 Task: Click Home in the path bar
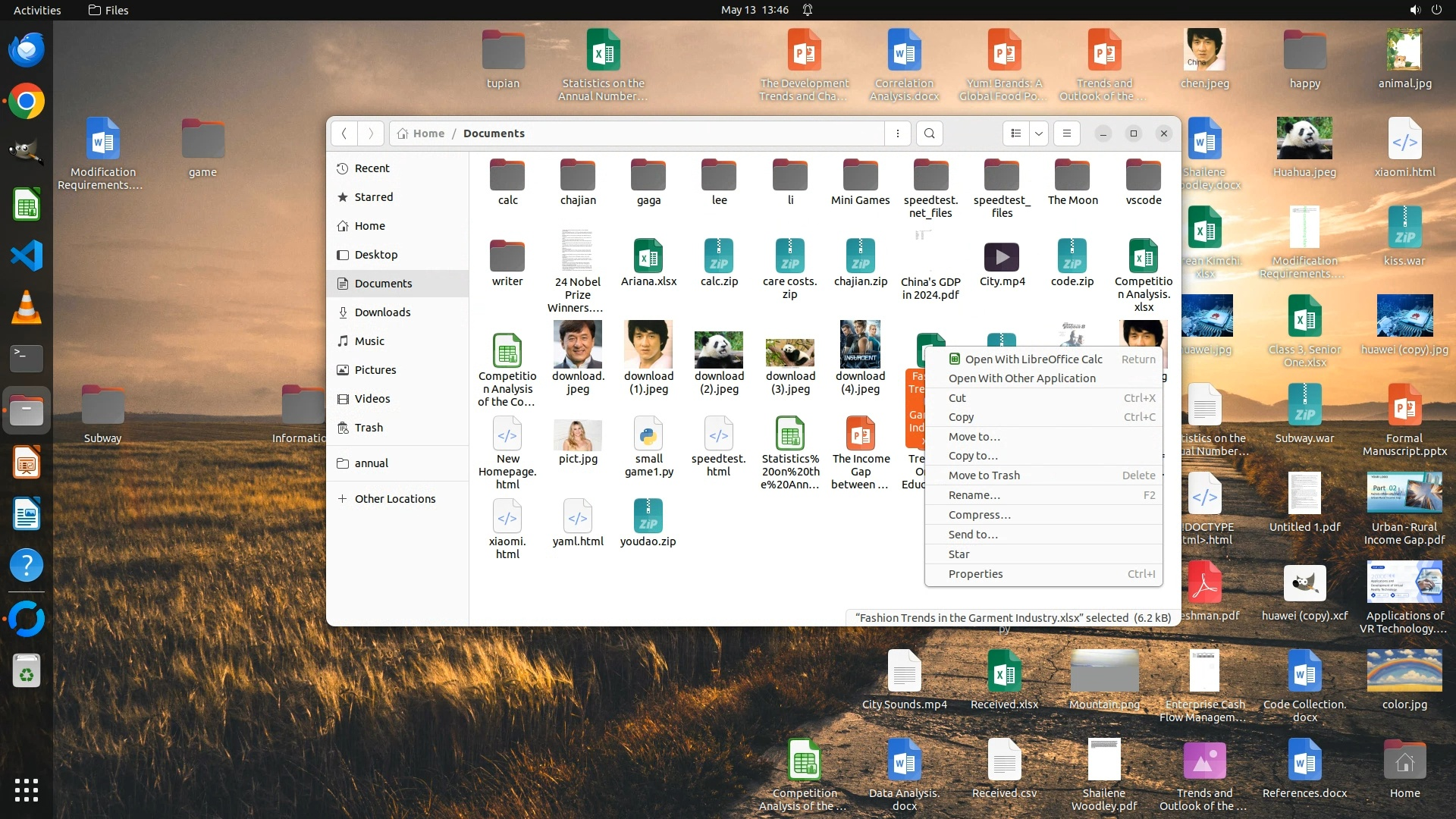tap(428, 133)
